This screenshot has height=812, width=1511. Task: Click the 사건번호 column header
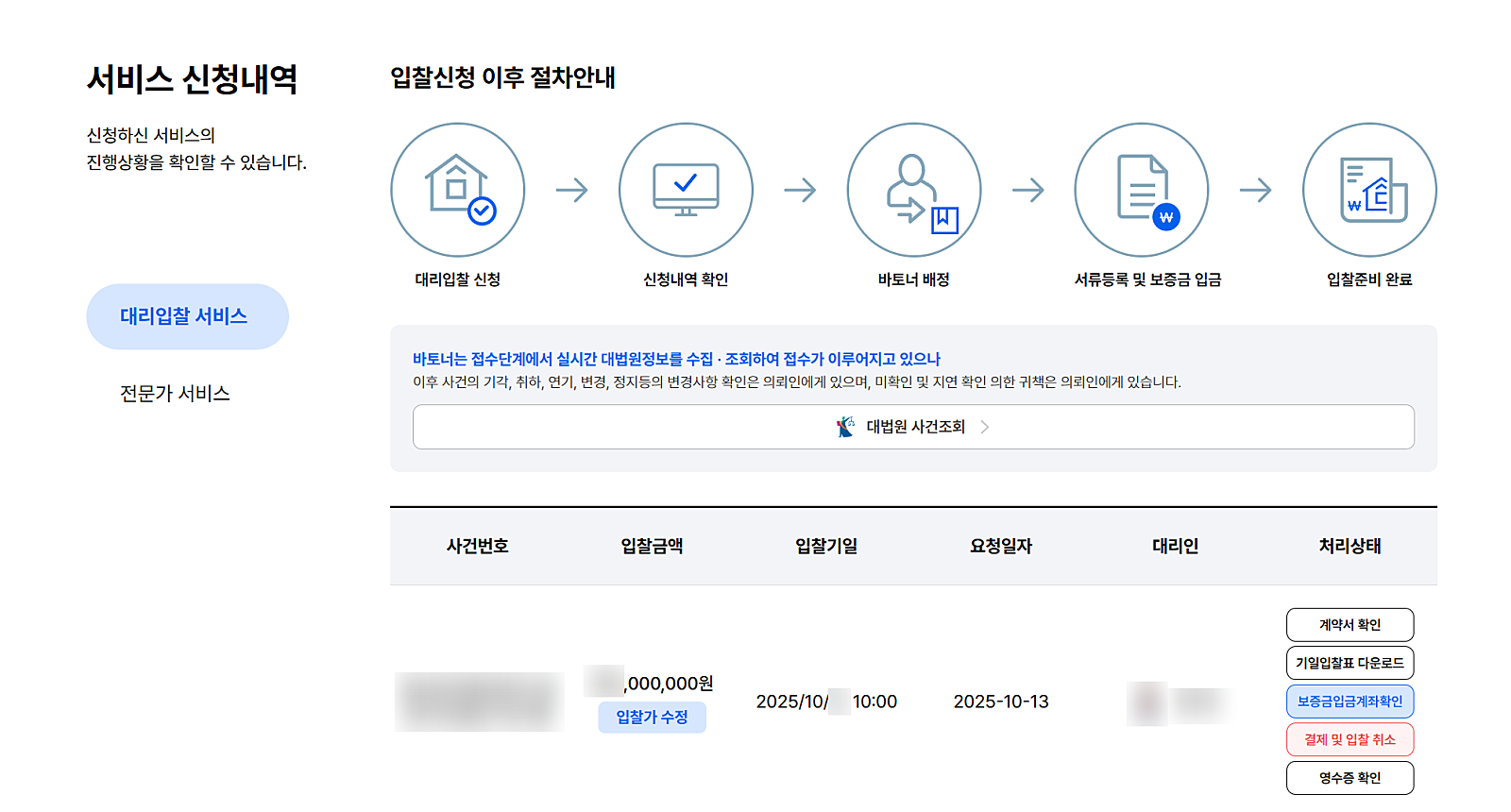click(x=477, y=546)
